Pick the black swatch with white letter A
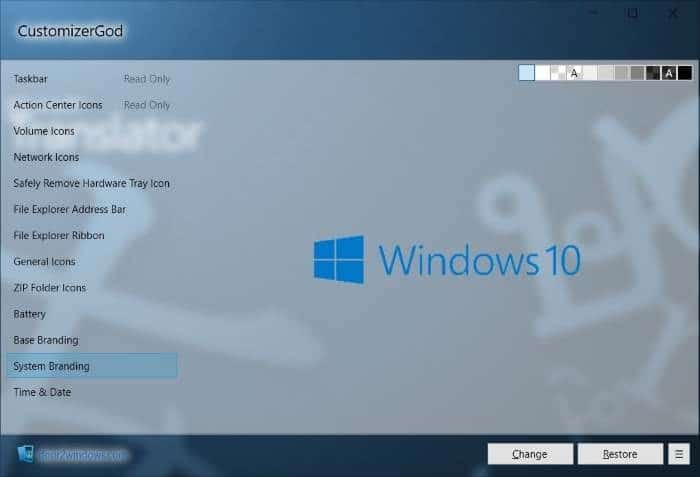This screenshot has height=477, width=700. [669, 72]
